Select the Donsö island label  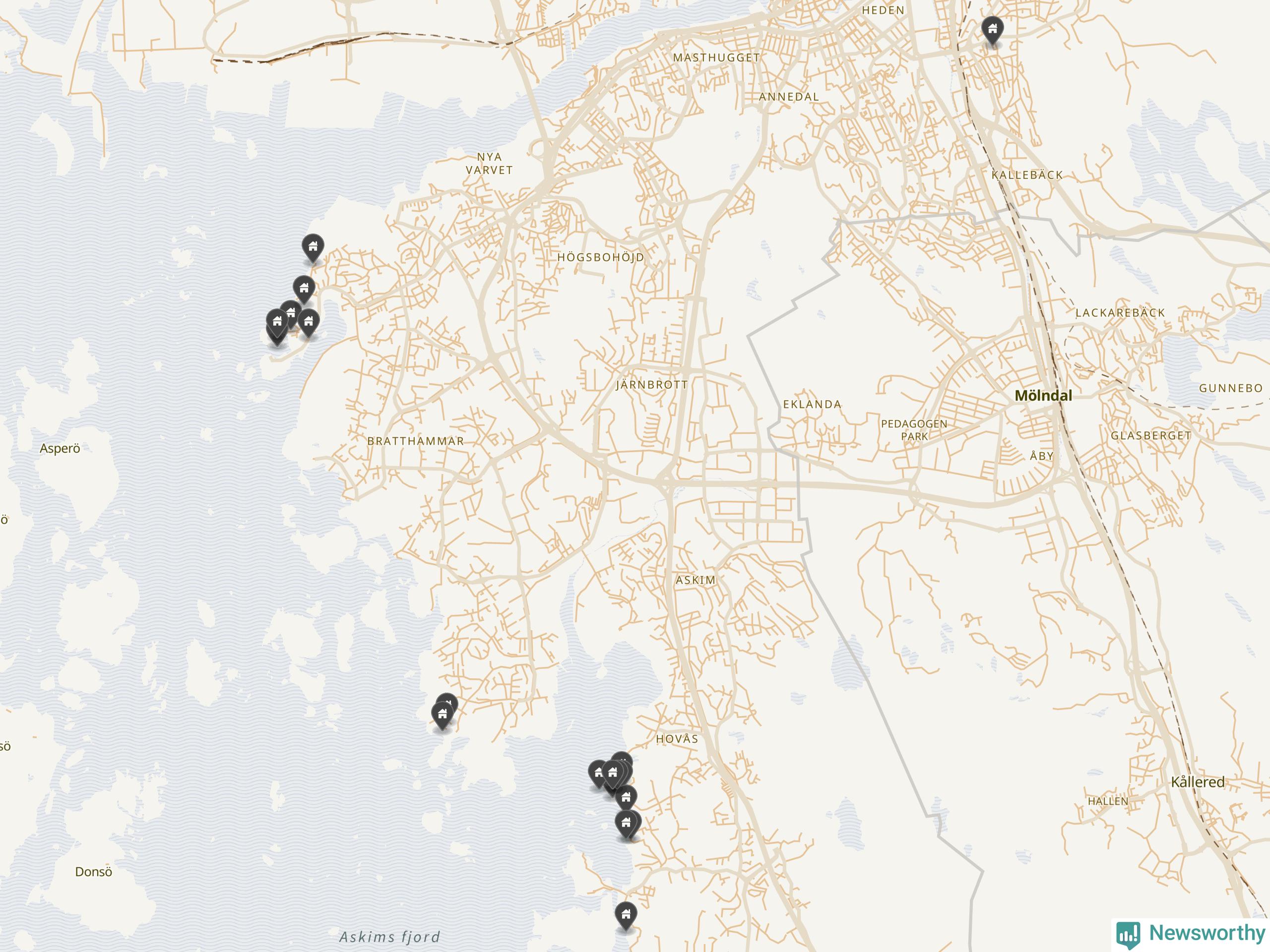94,872
